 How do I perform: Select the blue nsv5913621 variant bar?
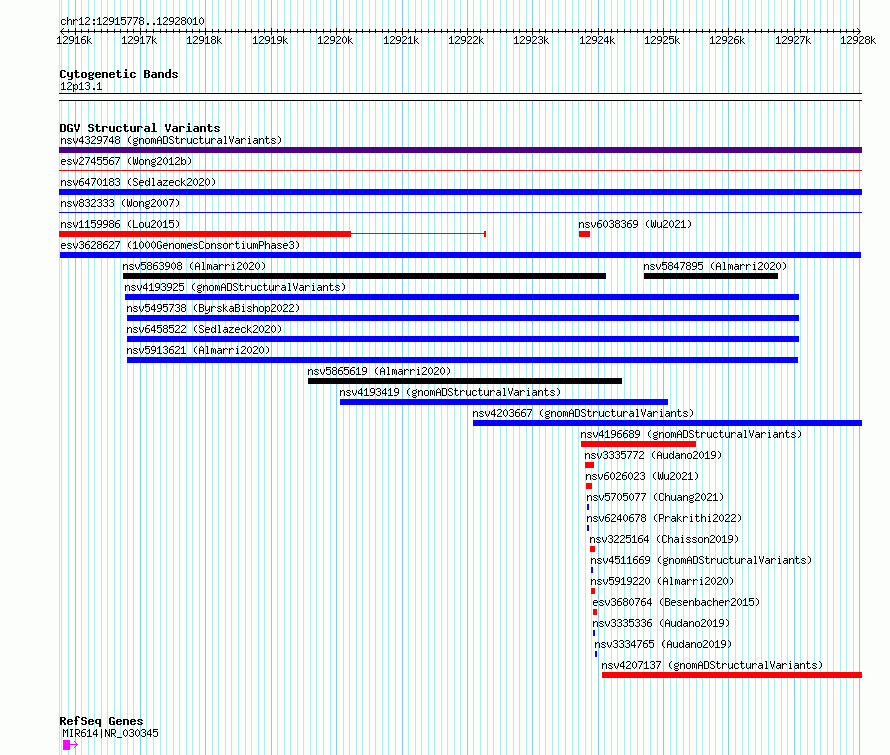pos(463,360)
